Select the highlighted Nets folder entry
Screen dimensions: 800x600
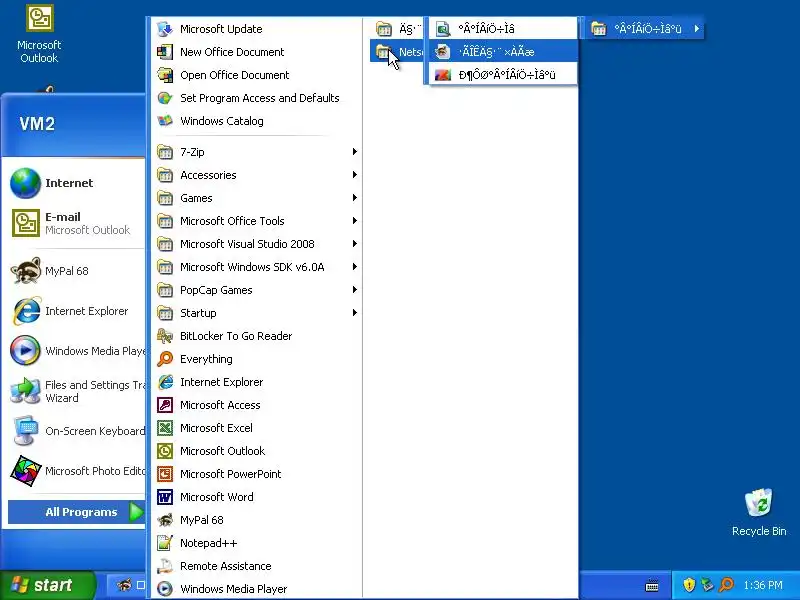pyautogui.click(x=397, y=52)
